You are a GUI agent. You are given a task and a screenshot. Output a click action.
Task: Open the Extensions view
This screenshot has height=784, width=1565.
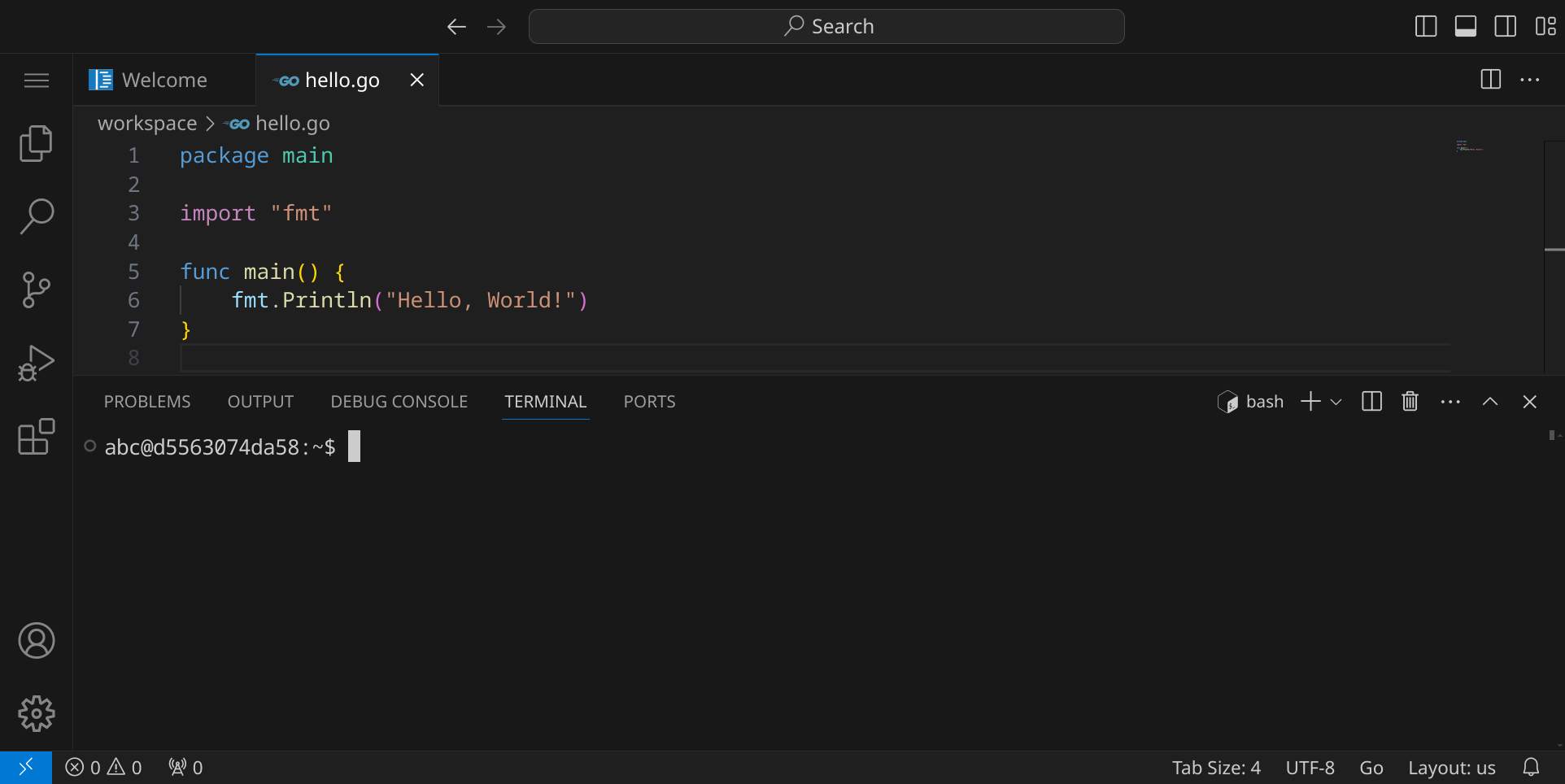(x=36, y=437)
